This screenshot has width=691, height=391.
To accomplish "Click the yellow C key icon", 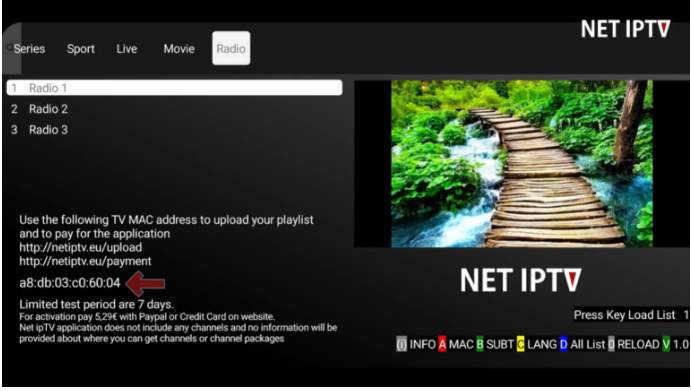I will coord(520,344).
